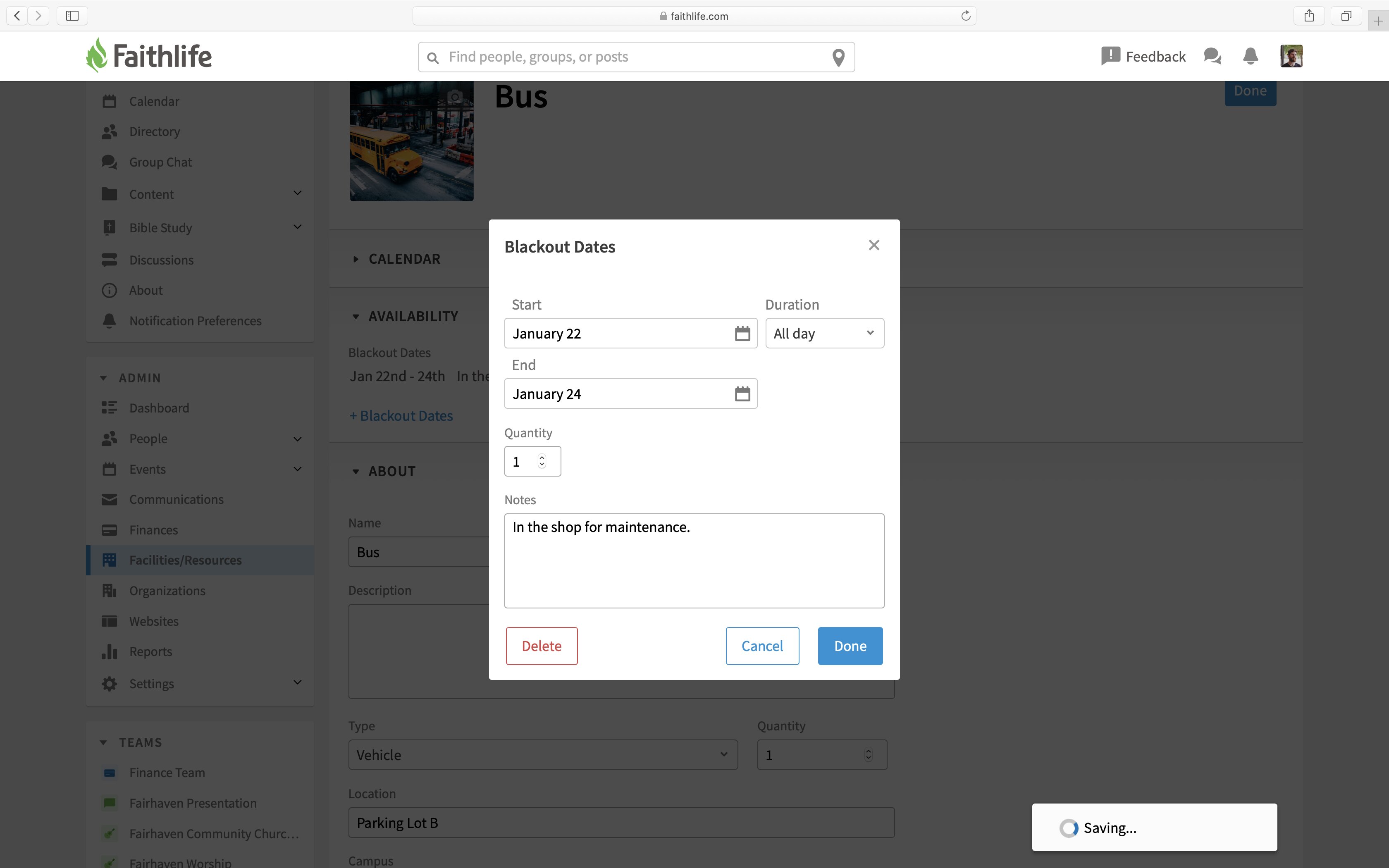Toggle the Safari sidebar button

pyautogui.click(x=72, y=16)
